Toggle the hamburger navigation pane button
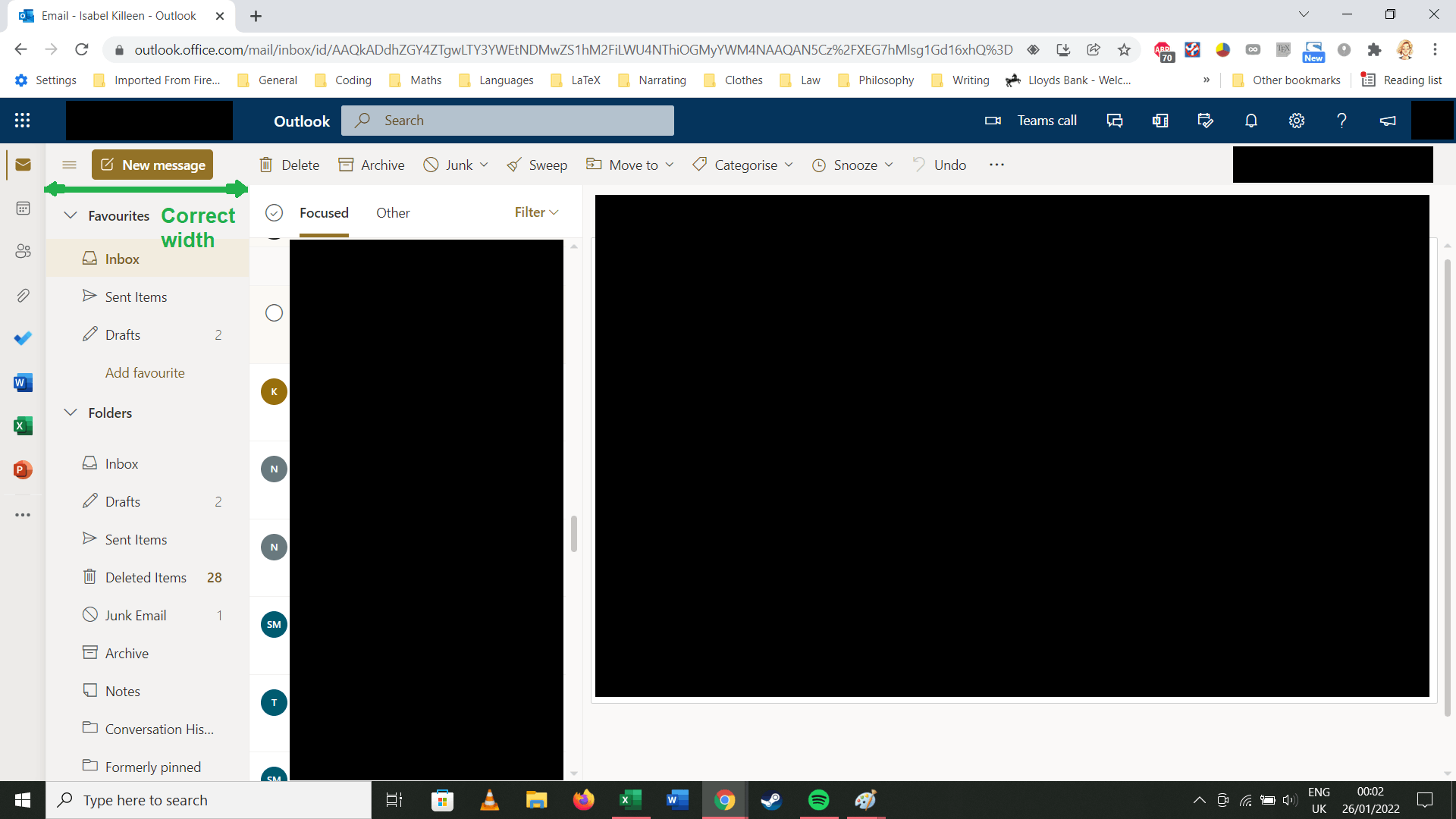The height and width of the screenshot is (819, 1456). 69,165
